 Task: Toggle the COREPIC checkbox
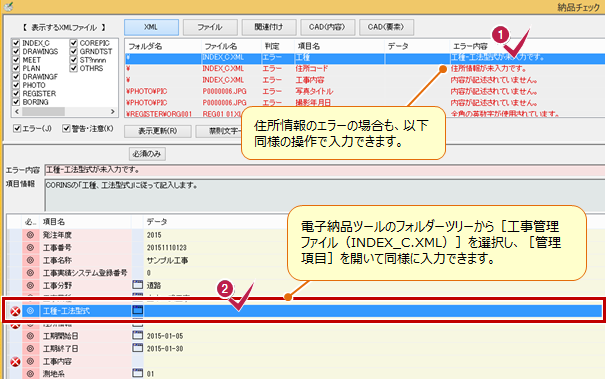click(x=74, y=43)
